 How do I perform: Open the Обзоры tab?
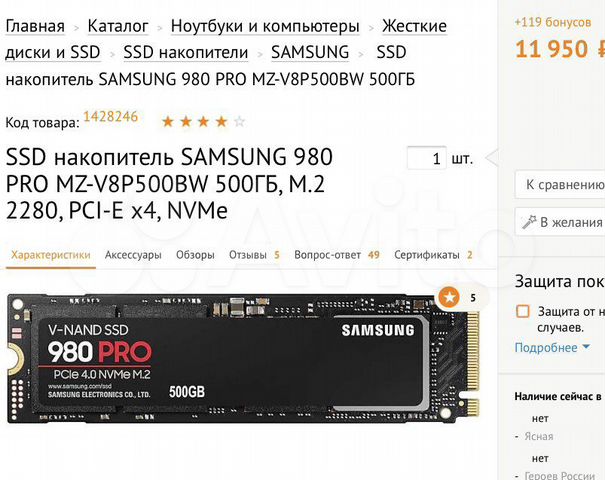(x=195, y=255)
